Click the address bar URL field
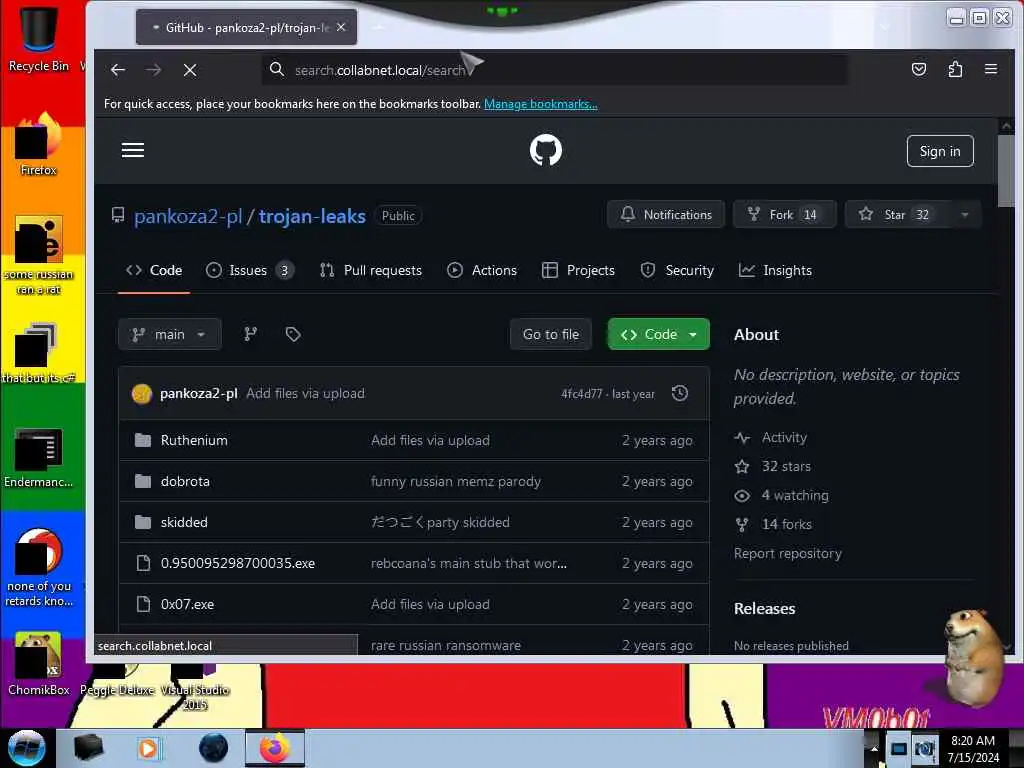The height and width of the screenshot is (768, 1024). click(x=555, y=69)
